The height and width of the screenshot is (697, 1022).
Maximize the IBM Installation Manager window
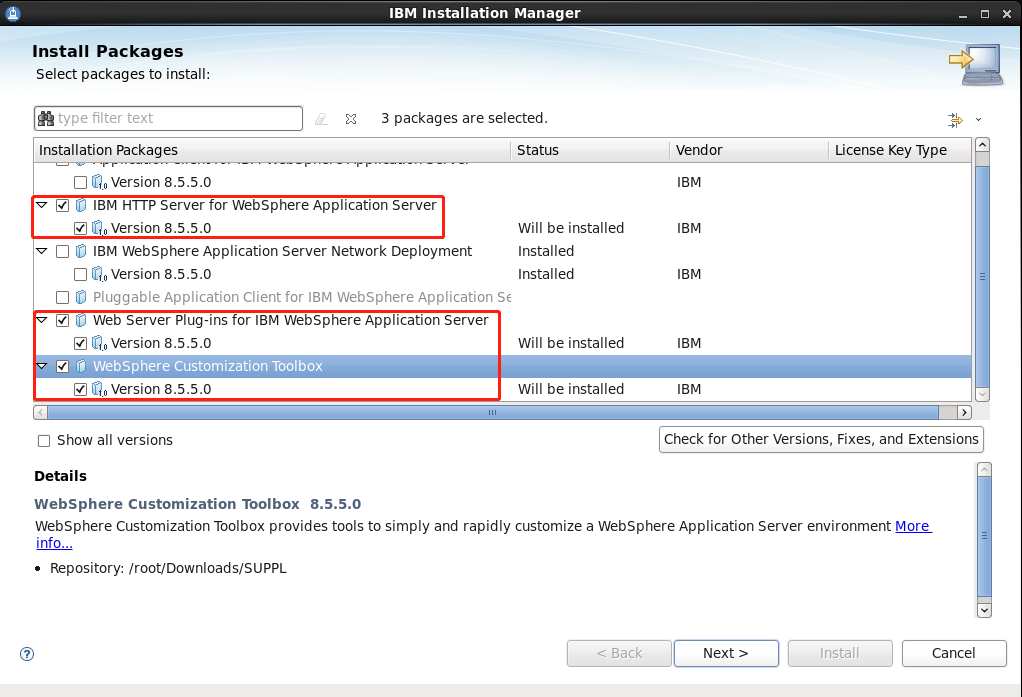coord(985,14)
